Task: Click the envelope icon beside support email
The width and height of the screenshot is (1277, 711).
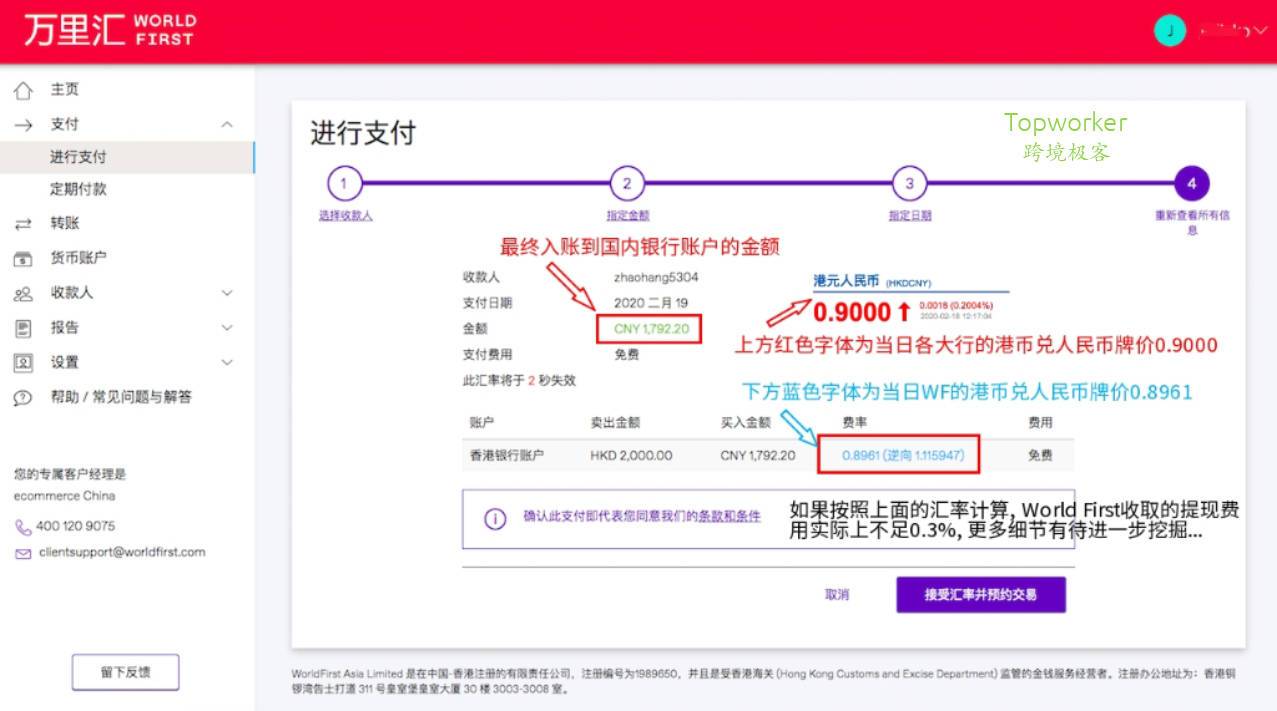Action: [x=23, y=553]
